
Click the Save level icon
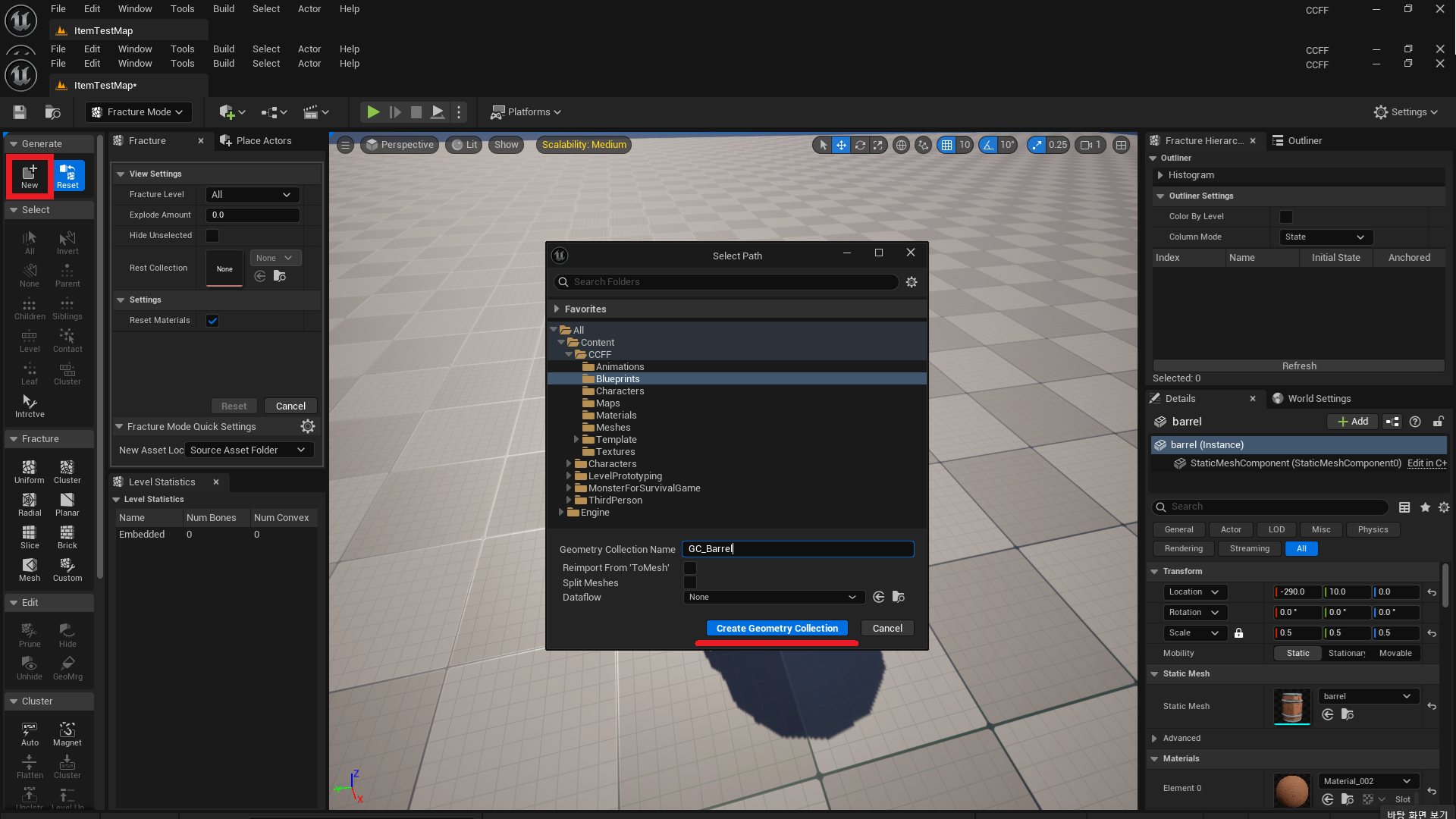click(x=20, y=112)
